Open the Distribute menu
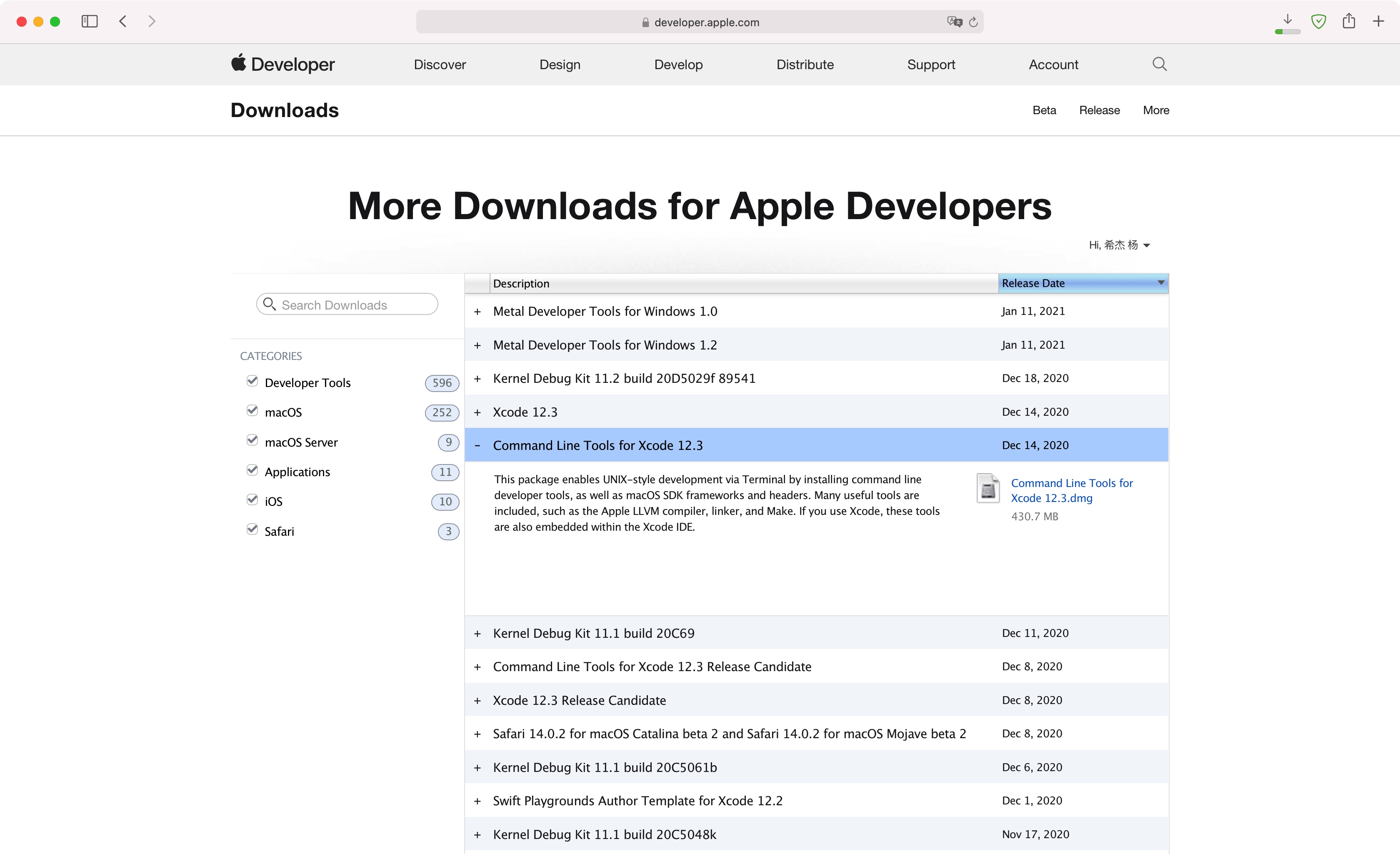The image size is (1400, 854). [x=805, y=64]
